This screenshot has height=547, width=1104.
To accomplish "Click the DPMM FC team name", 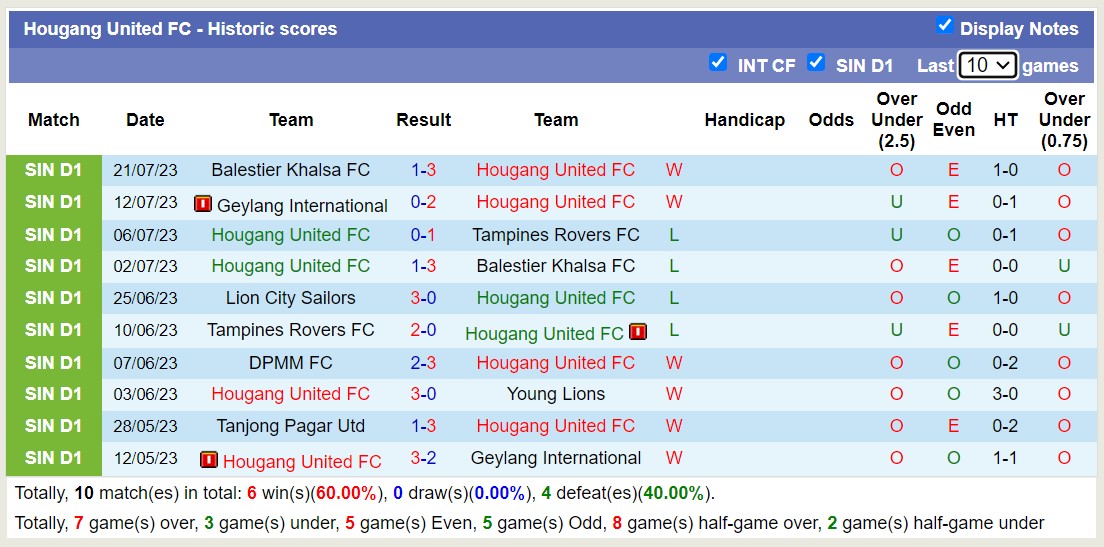I will pos(291,363).
